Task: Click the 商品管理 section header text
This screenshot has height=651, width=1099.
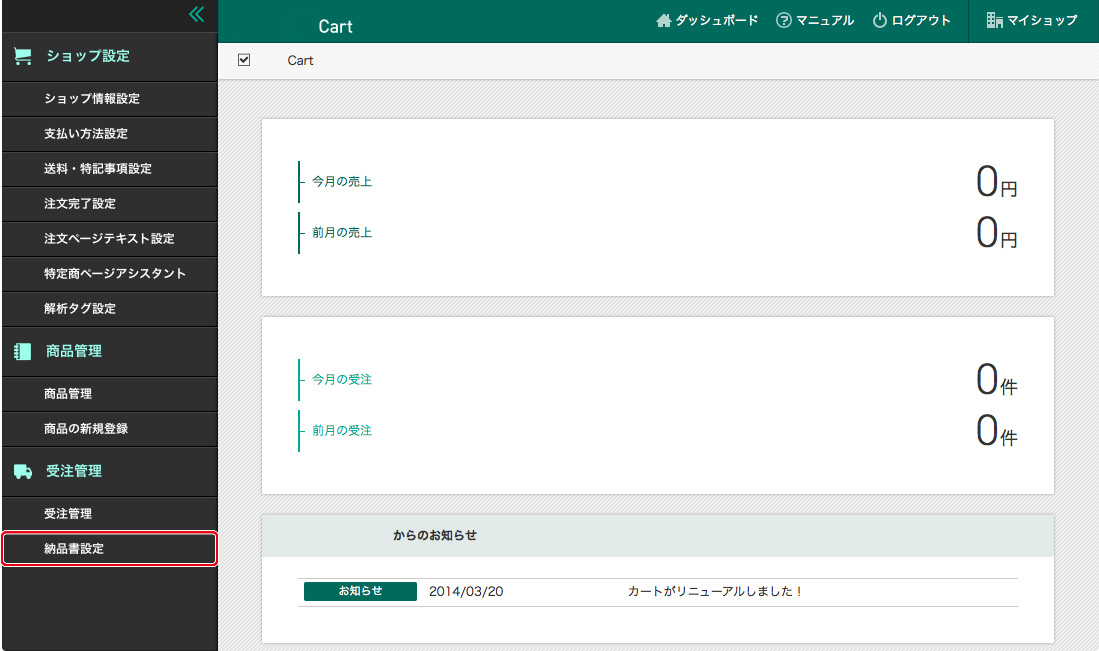Action: 74,351
